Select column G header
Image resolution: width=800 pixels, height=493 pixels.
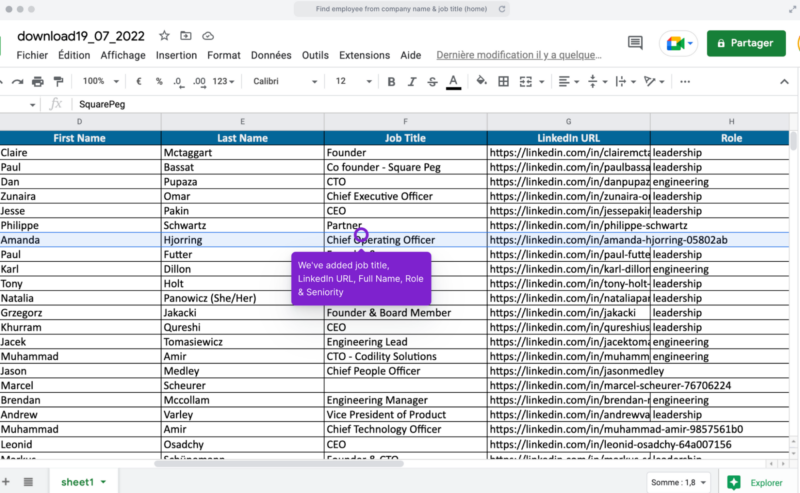[568, 121]
